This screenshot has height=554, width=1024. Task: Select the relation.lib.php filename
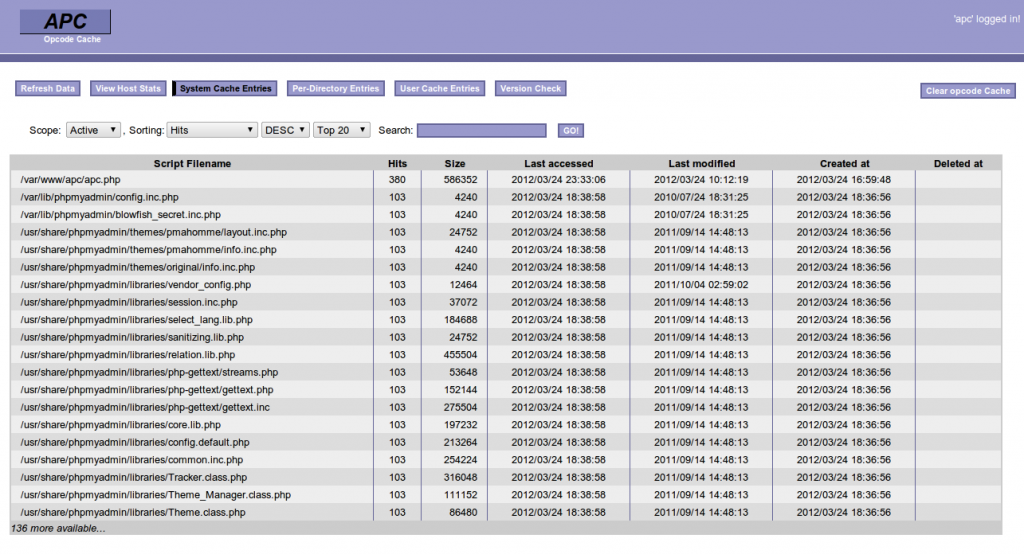128,355
